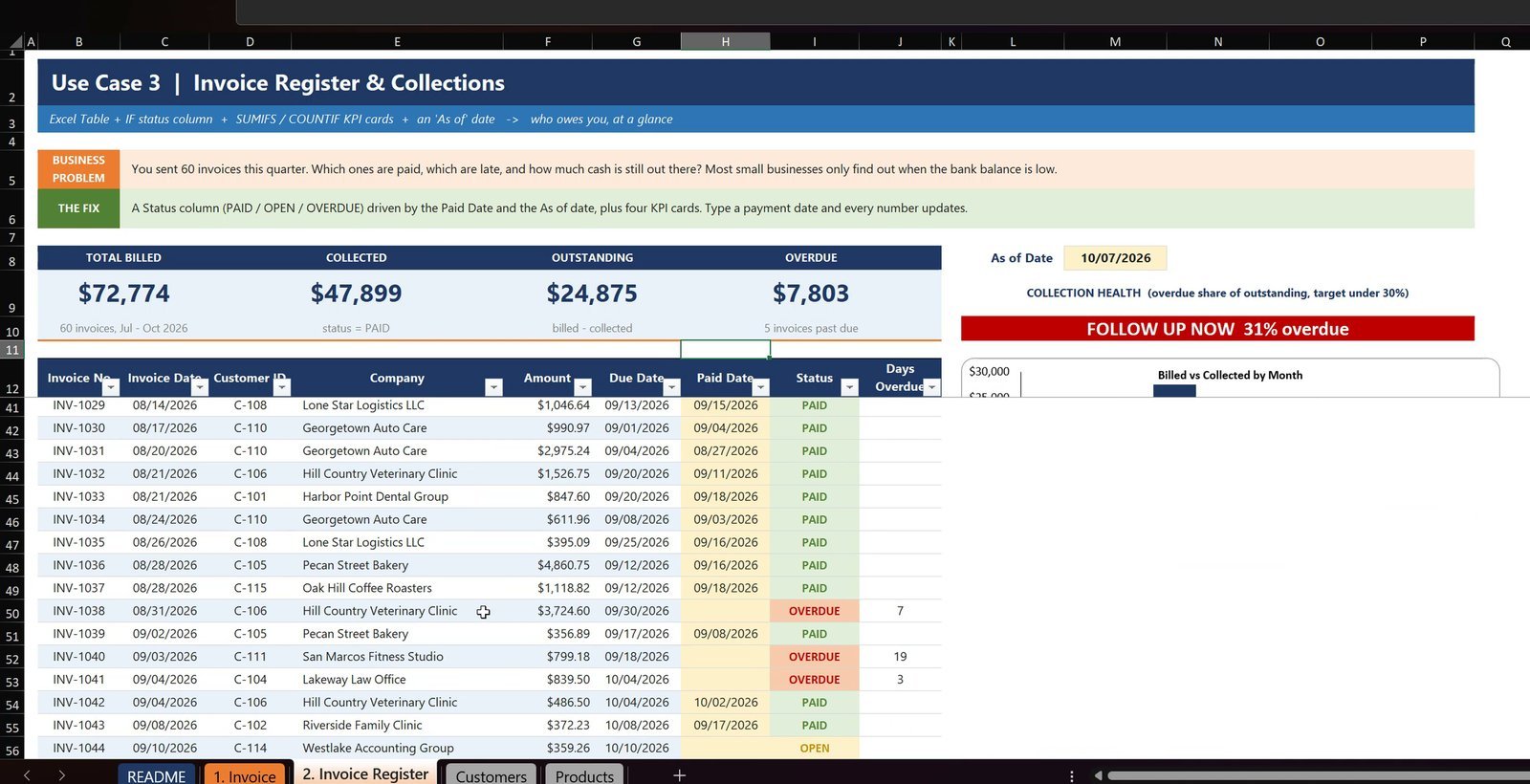This screenshot has width=1530, height=784.
Task: Switch to the Customers sheet tab
Action: [x=491, y=775]
